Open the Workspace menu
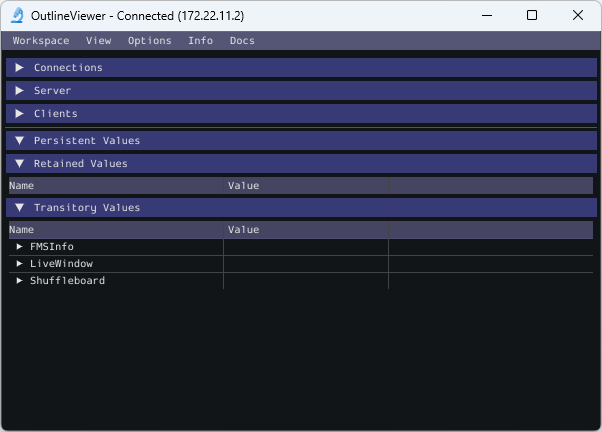The height and width of the screenshot is (432, 602). pyautogui.click(x=41, y=41)
